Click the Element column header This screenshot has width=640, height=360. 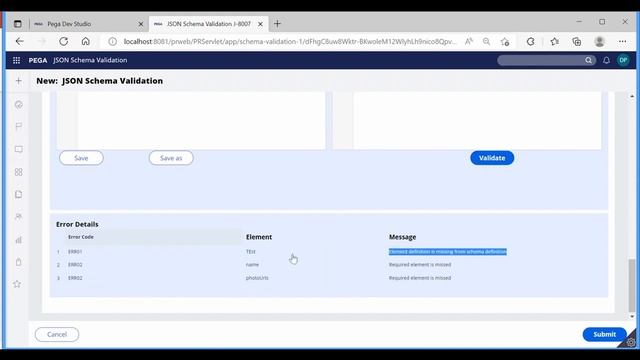[259, 237]
